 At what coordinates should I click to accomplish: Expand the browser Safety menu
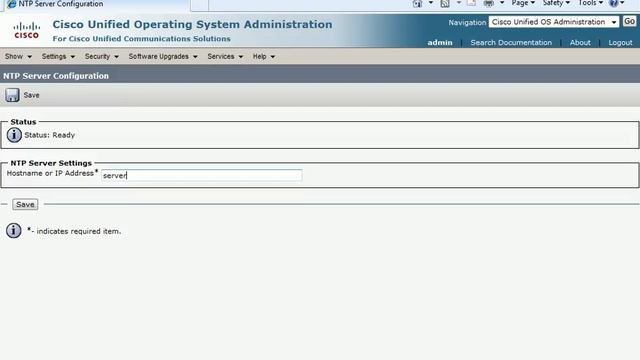tap(556, 3)
